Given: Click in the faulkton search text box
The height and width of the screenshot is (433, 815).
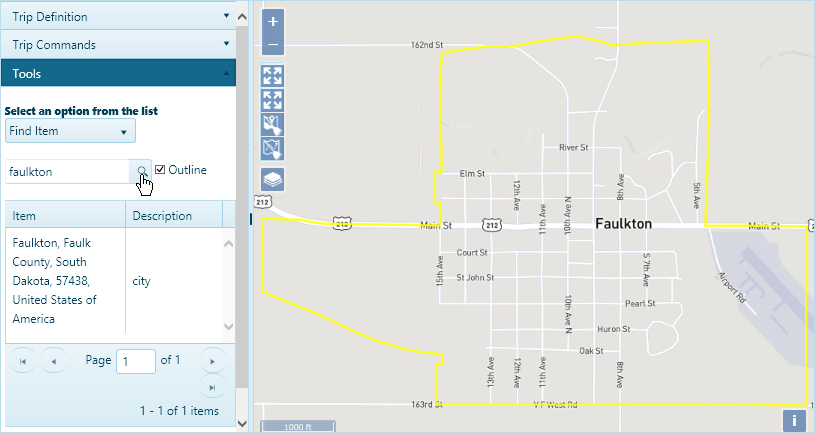Looking at the screenshot, I should click(x=68, y=172).
